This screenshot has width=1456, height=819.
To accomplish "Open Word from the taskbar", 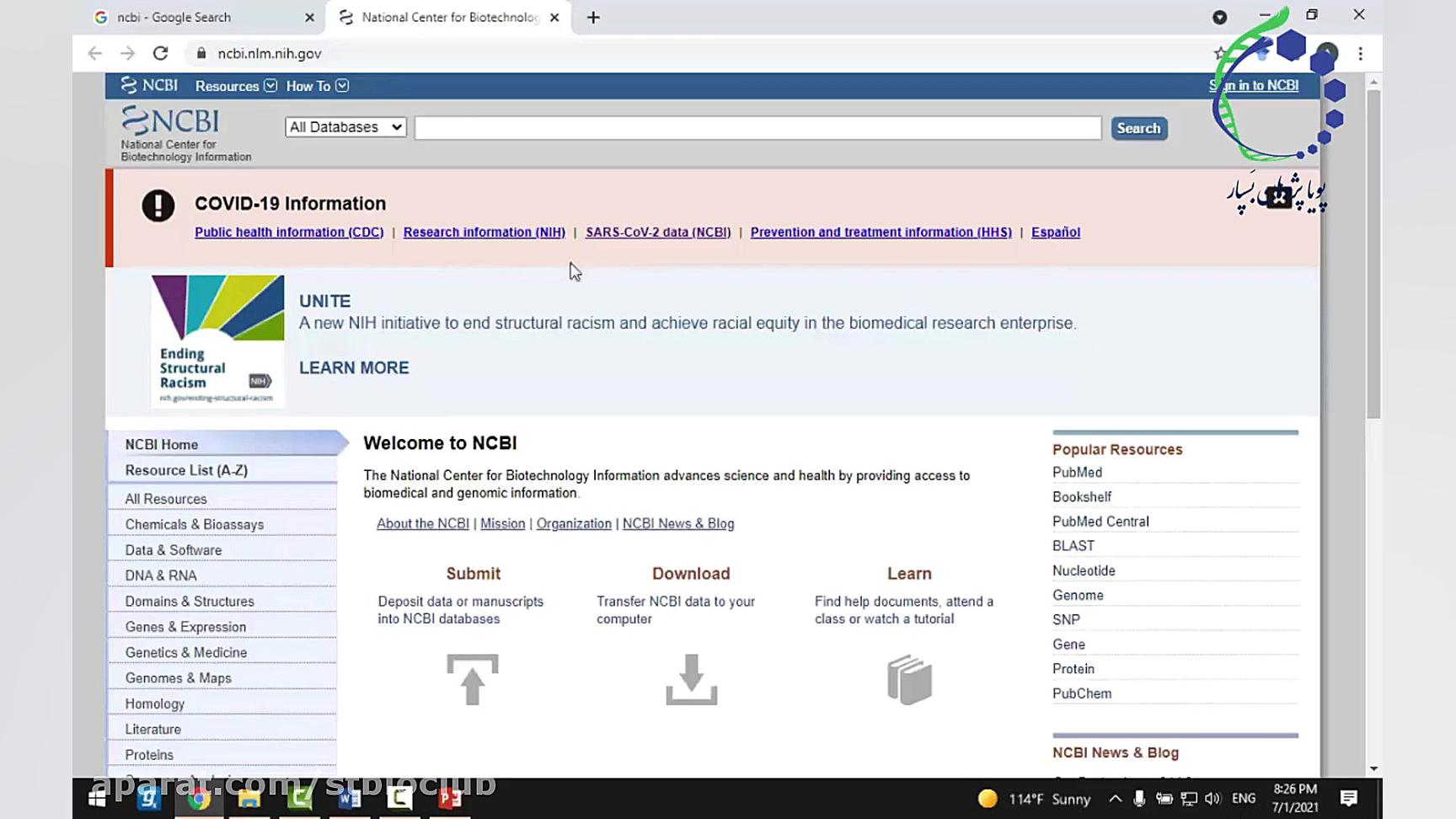I will [350, 797].
